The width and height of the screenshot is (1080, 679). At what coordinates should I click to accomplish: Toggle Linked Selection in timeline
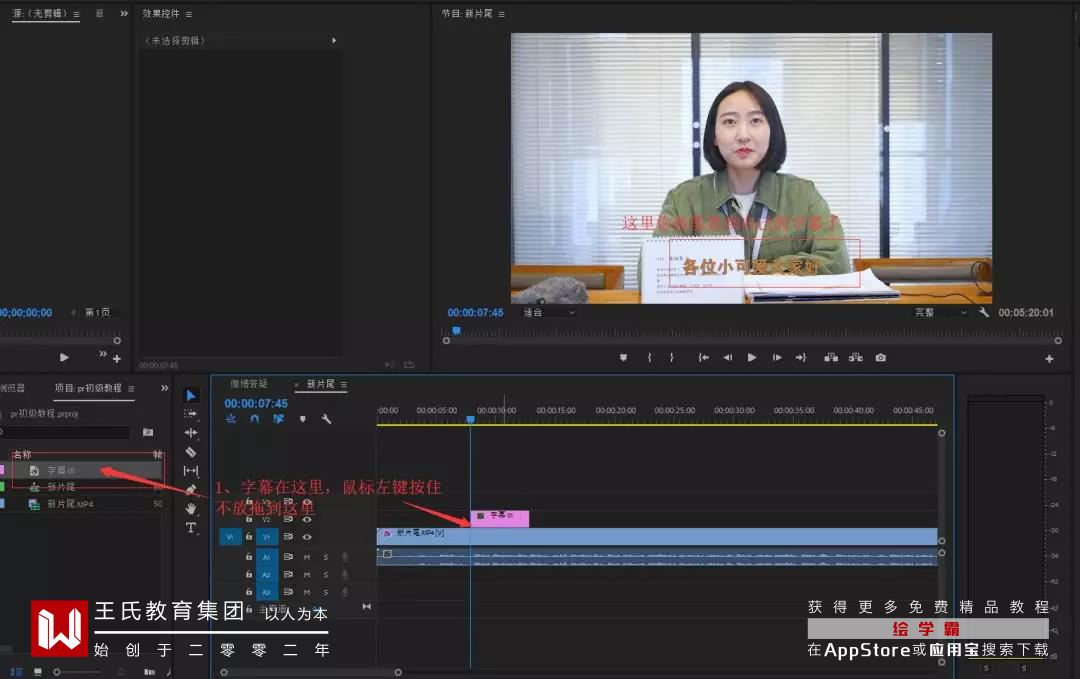click(278, 419)
